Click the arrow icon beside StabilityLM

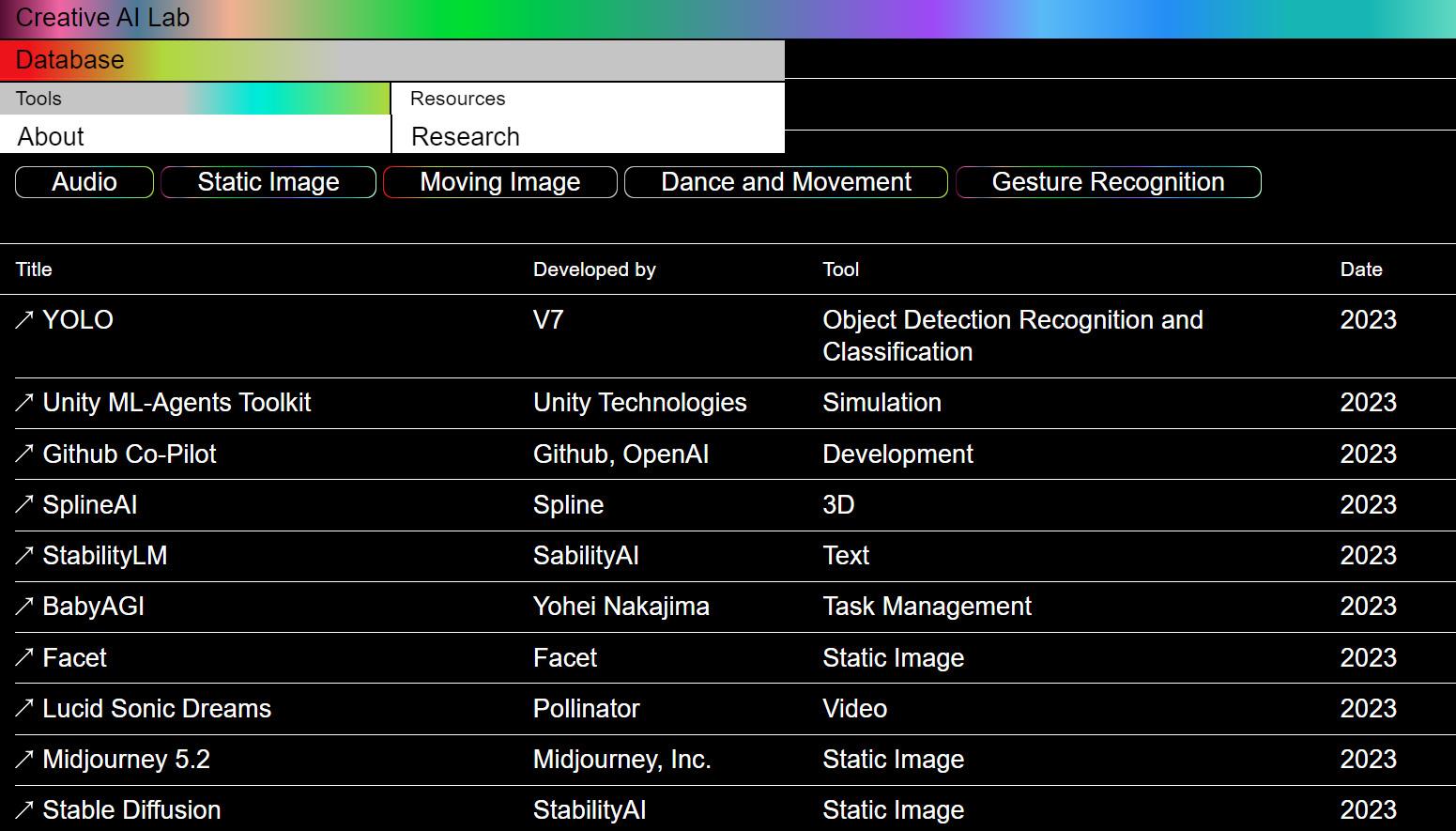[x=24, y=556]
